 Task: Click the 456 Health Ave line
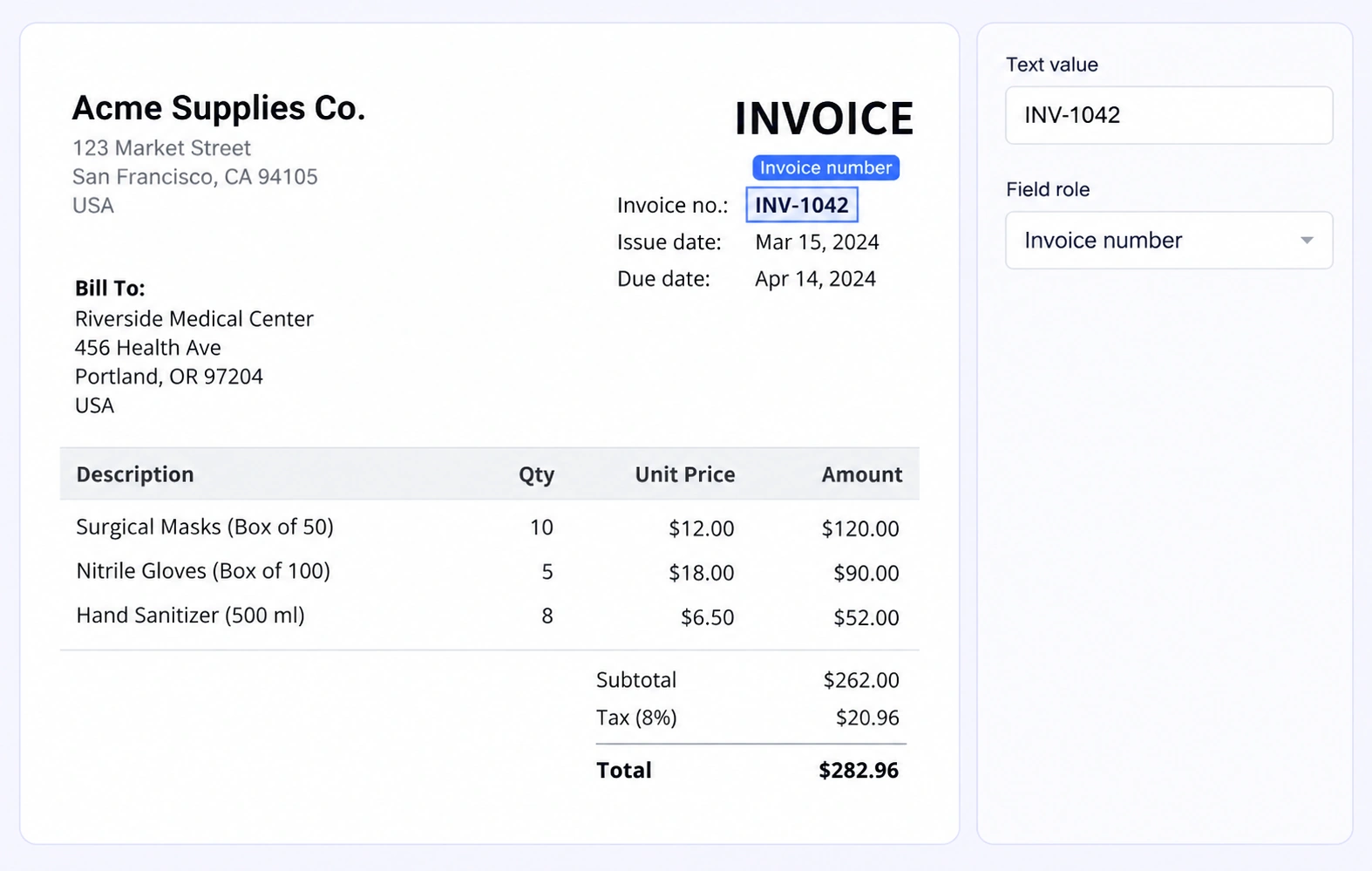[148, 348]
